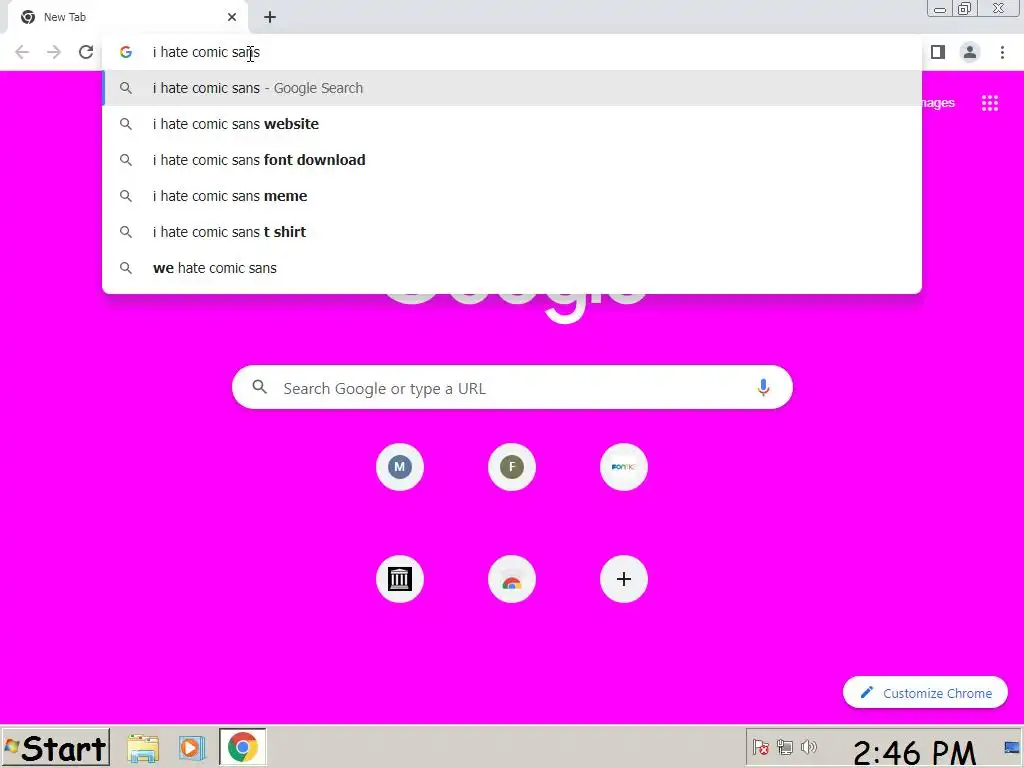Select the New Tab tab
The height and width of the screenshot is (768, 1024).
tap(127, 17)
